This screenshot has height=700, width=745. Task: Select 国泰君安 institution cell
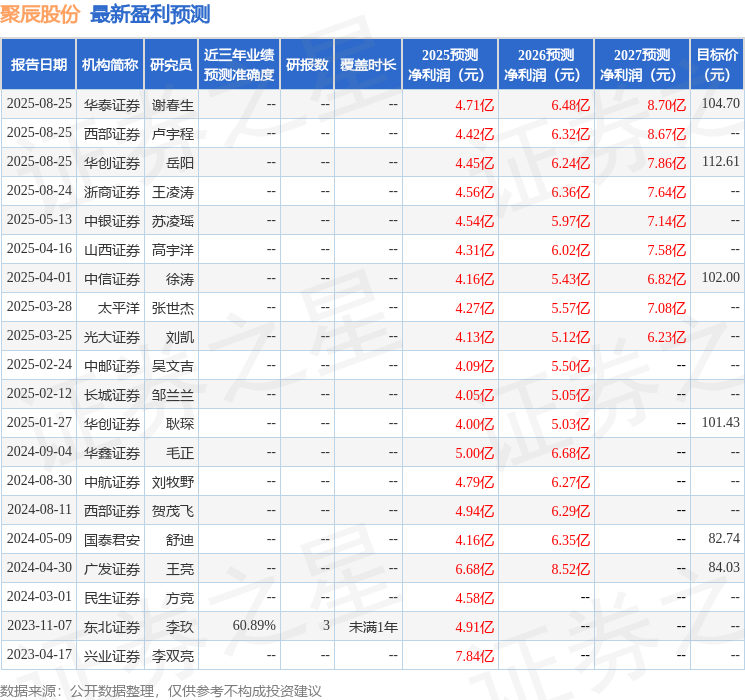point(112,540)
